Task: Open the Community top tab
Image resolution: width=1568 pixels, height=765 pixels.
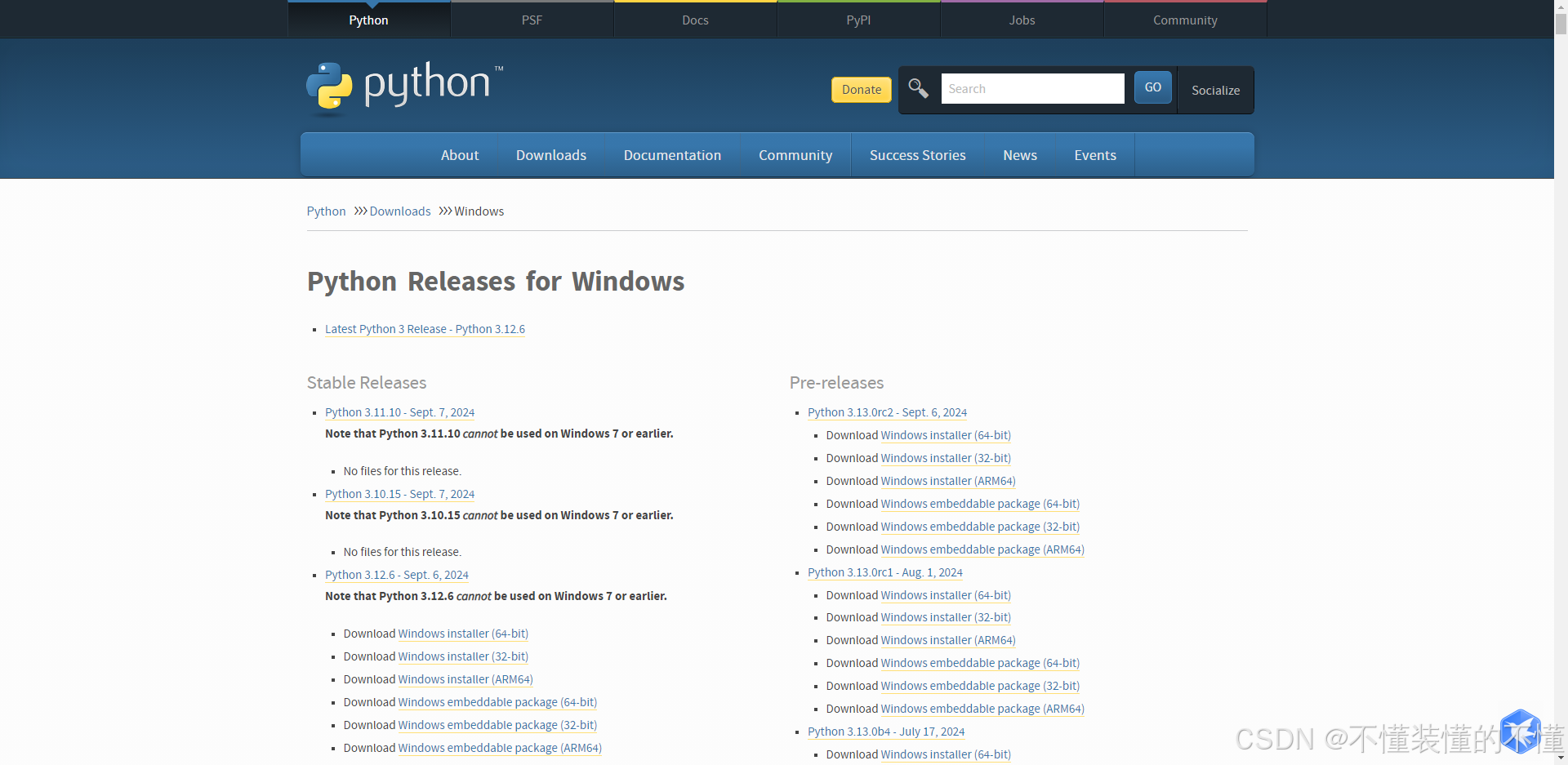Action: point(1185,20)
